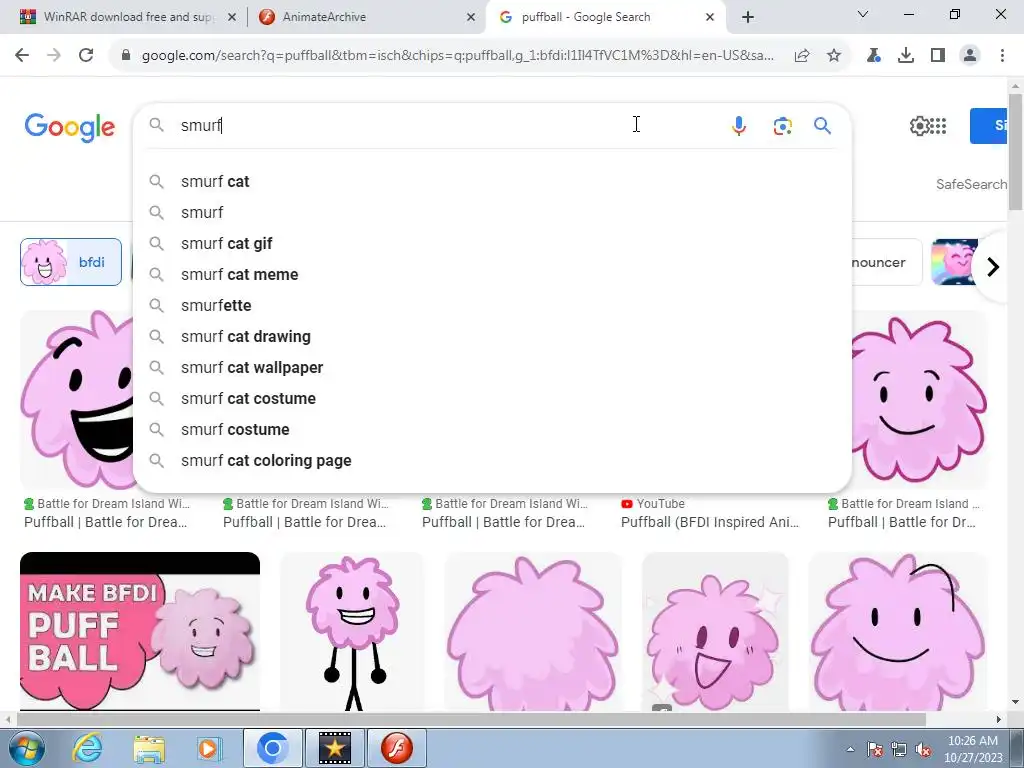Viewport: 1024px width, 768px height.
Task: Choose the 'smurf cat' suggestion
Action: click(492, 182)
